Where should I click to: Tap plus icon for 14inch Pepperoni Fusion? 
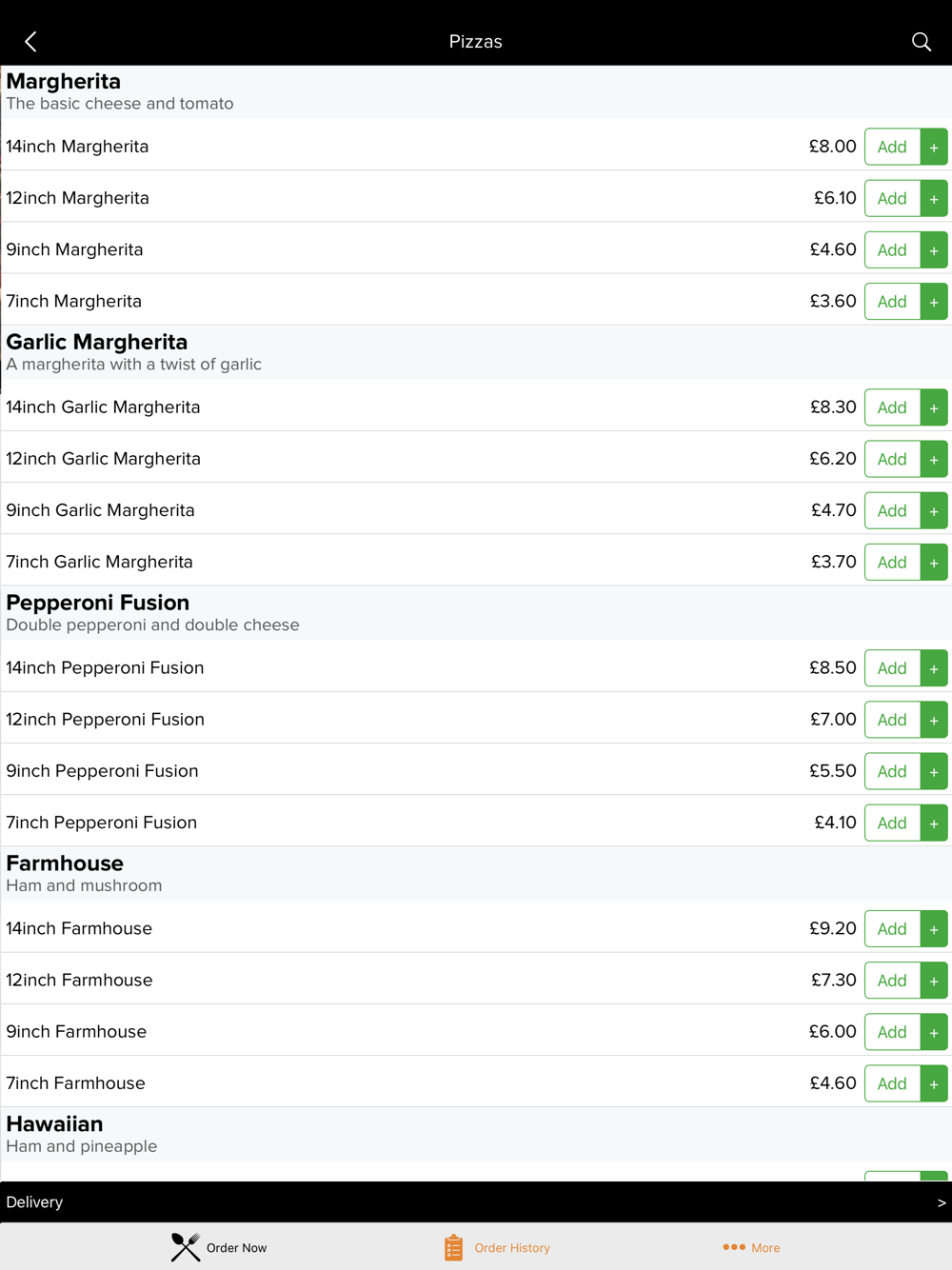pyautogui.click(x=934, y=668)
